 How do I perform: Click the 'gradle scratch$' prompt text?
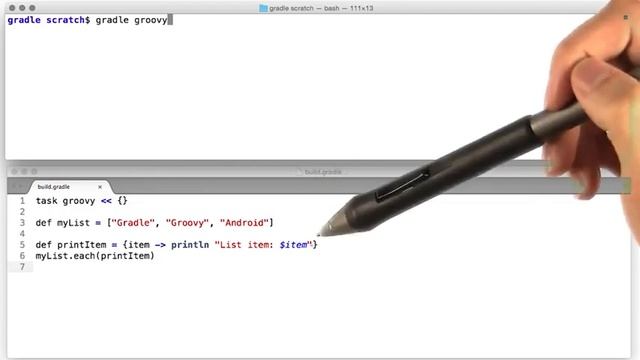(49, 20)
